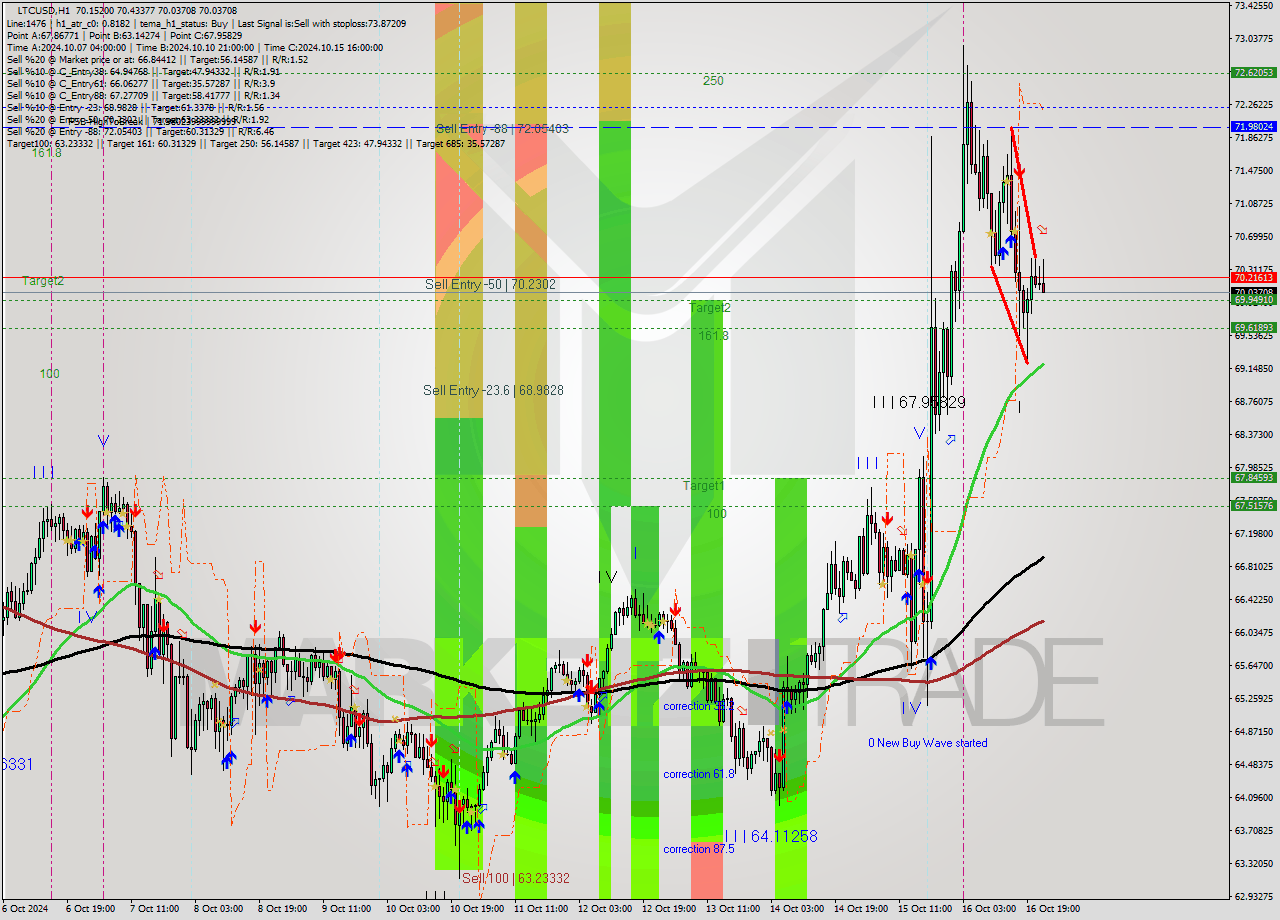Screen dimensions: 1280x920
Task: Click the '16 Oct 03:00' time axis label
Action: [988, 909]
